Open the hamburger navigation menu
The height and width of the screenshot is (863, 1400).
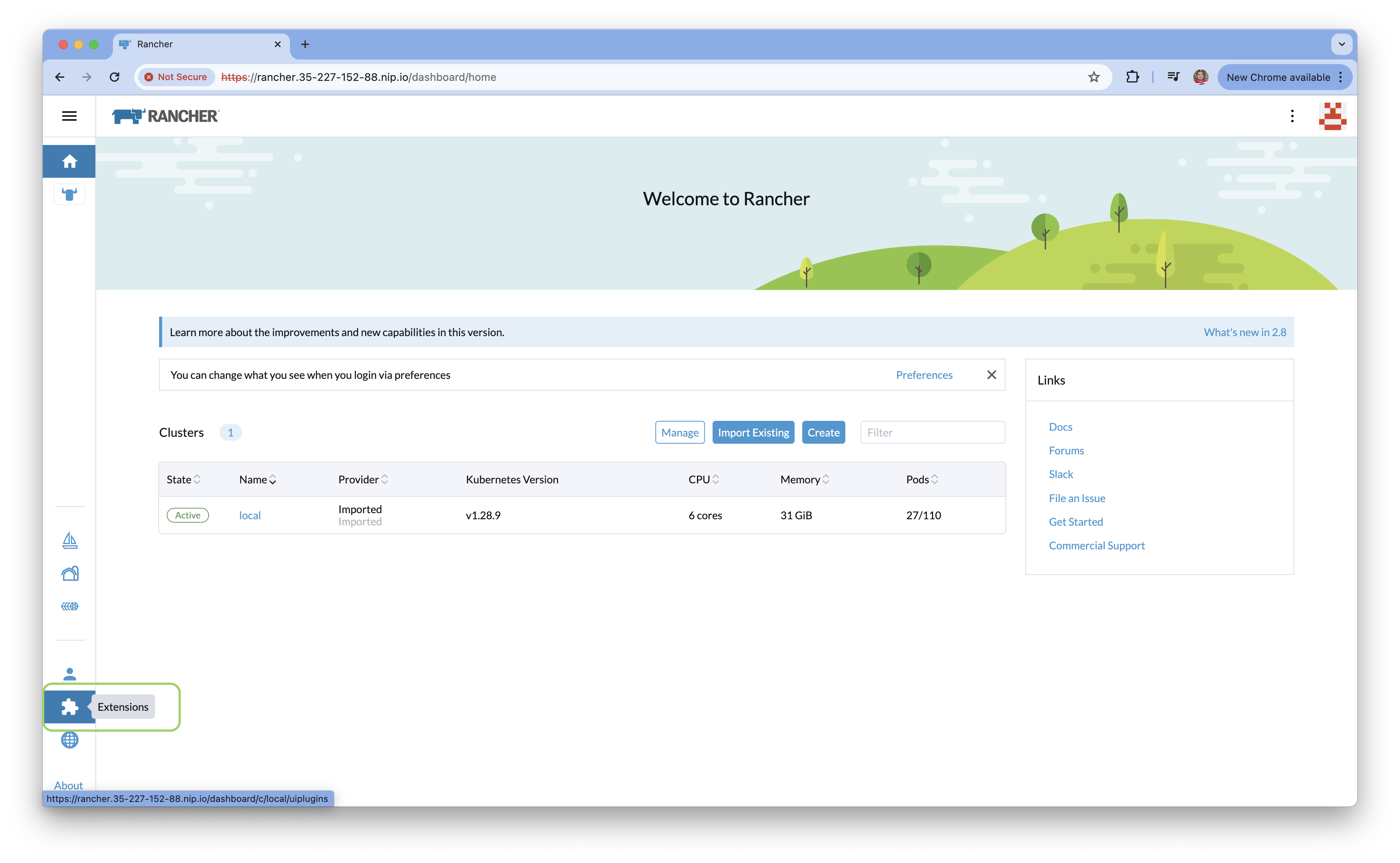69,116
